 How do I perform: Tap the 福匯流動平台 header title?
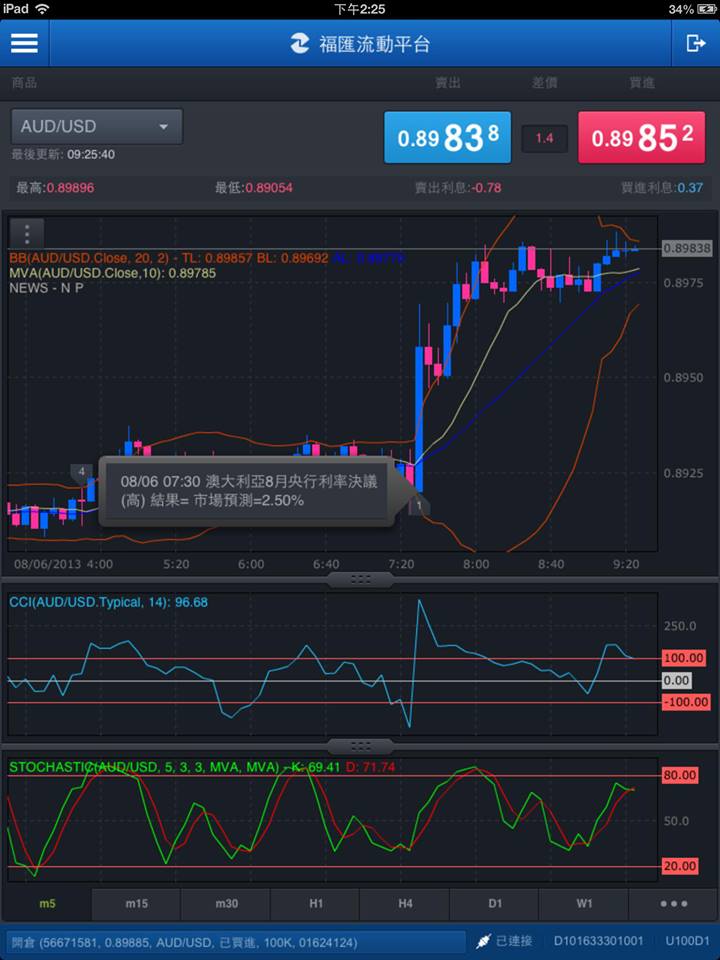(374, 44)
